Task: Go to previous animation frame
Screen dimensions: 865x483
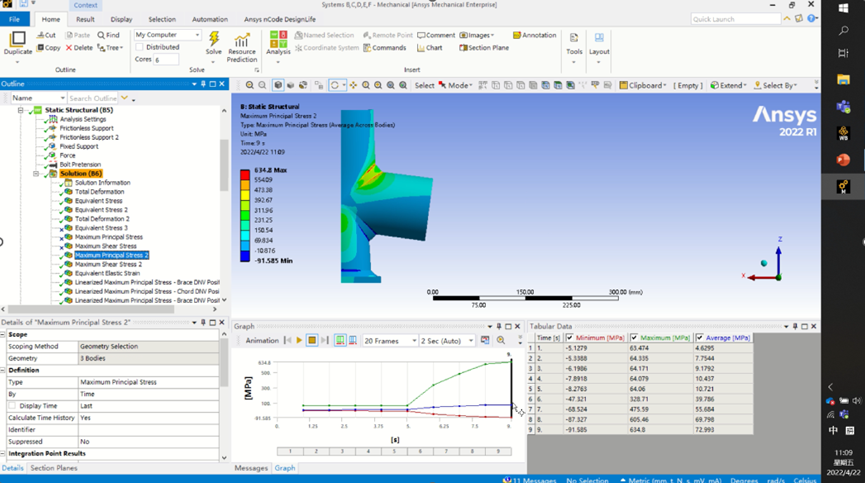Action: (x=287, y=341)
